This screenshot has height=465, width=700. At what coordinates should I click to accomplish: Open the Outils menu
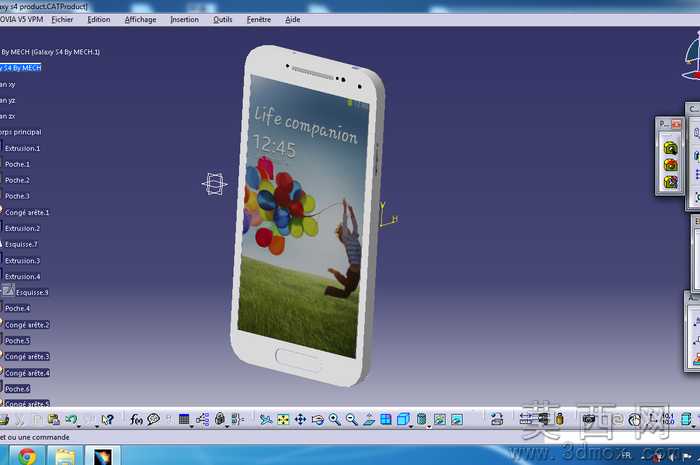(222, 20)
